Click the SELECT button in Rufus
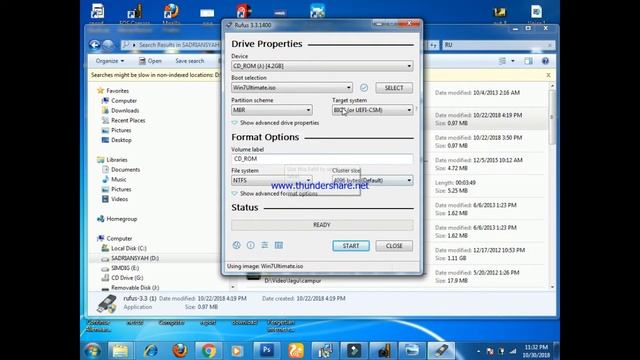Image resolution: width=640 pixels, height=360 pixels. (x=394, y=88)
